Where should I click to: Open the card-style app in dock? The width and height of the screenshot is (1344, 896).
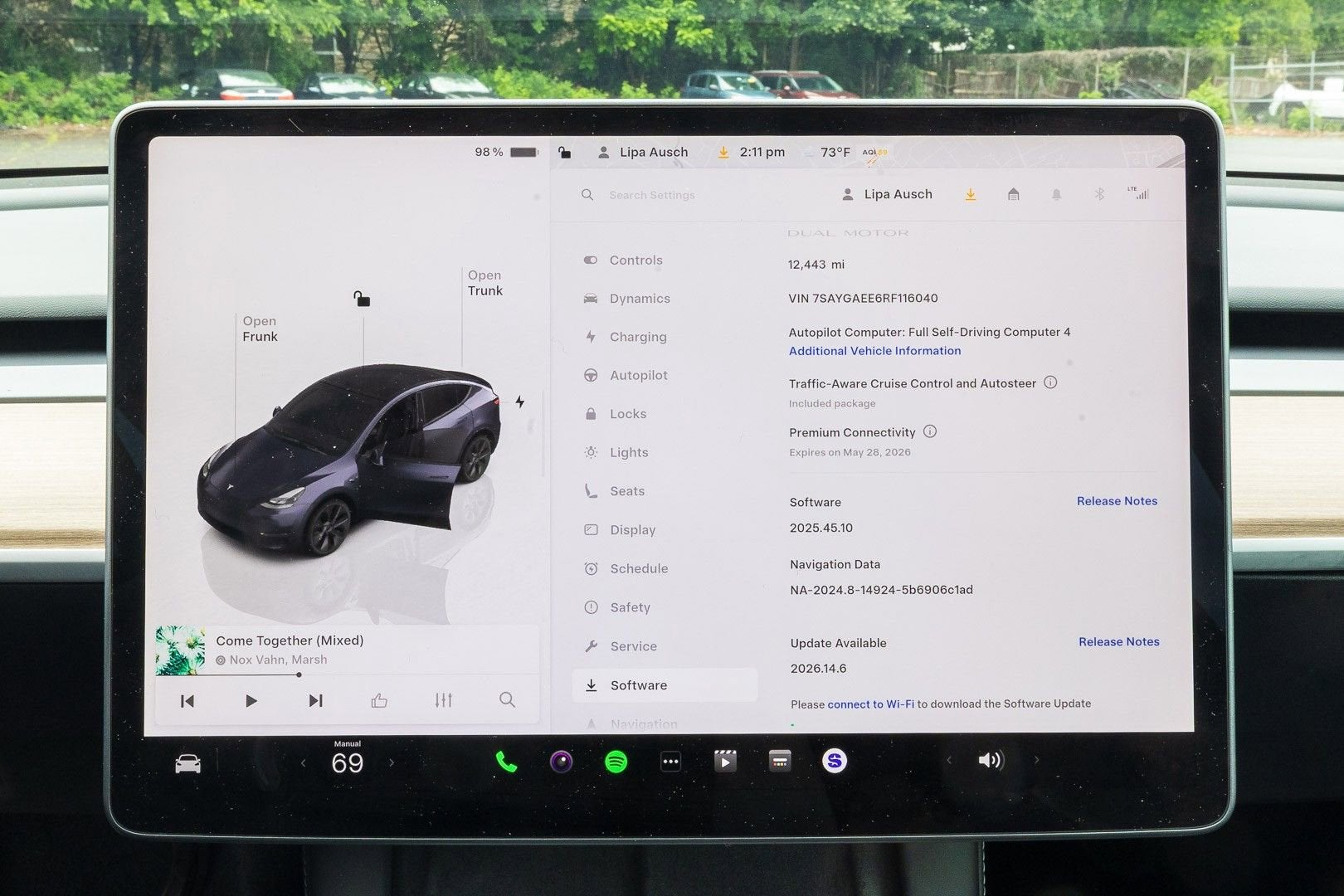pos(780,760)
